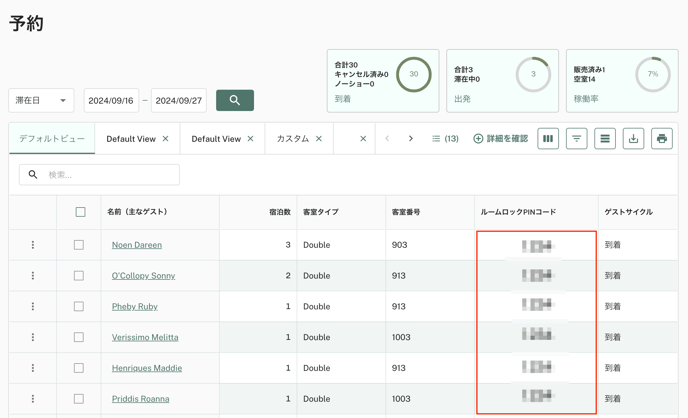Close the カスタム tab
This screenshot has height=418, width=688.
[x=319, y=139]
